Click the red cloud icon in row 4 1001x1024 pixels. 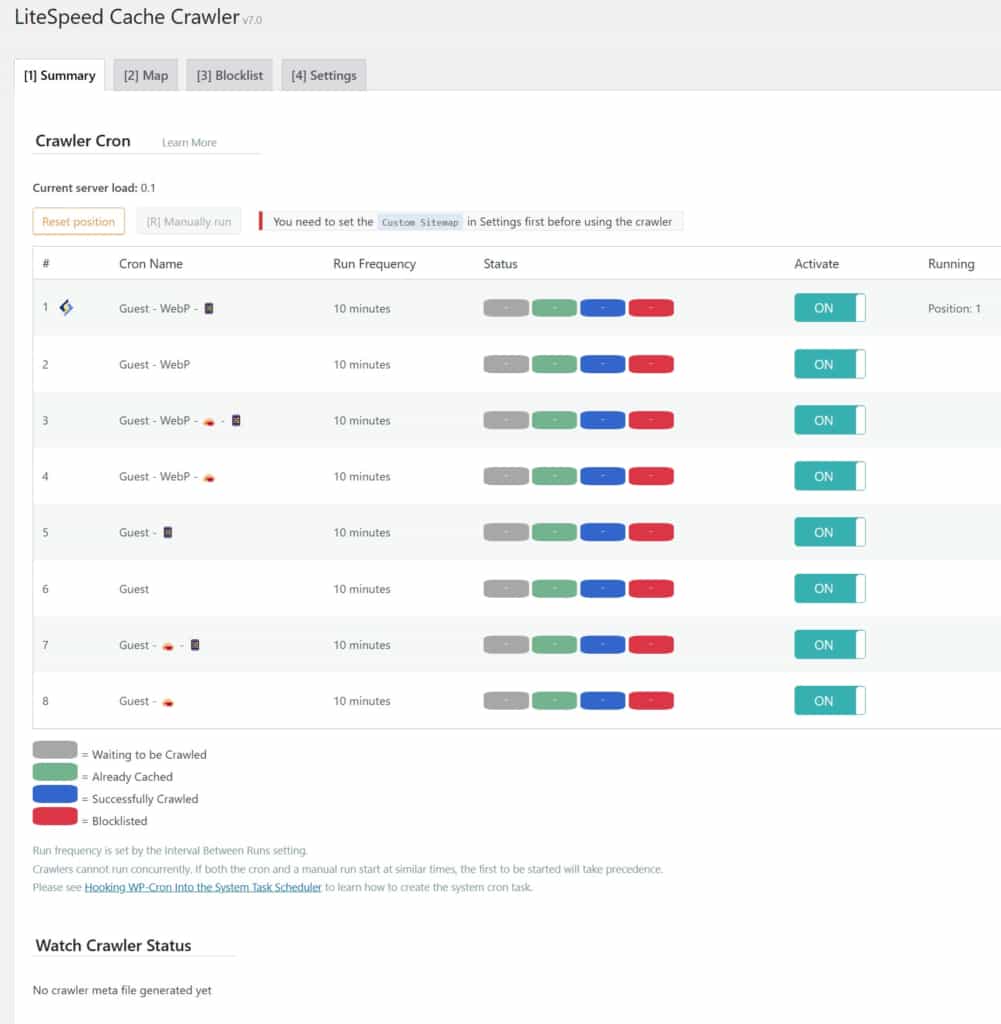[208, 477]
